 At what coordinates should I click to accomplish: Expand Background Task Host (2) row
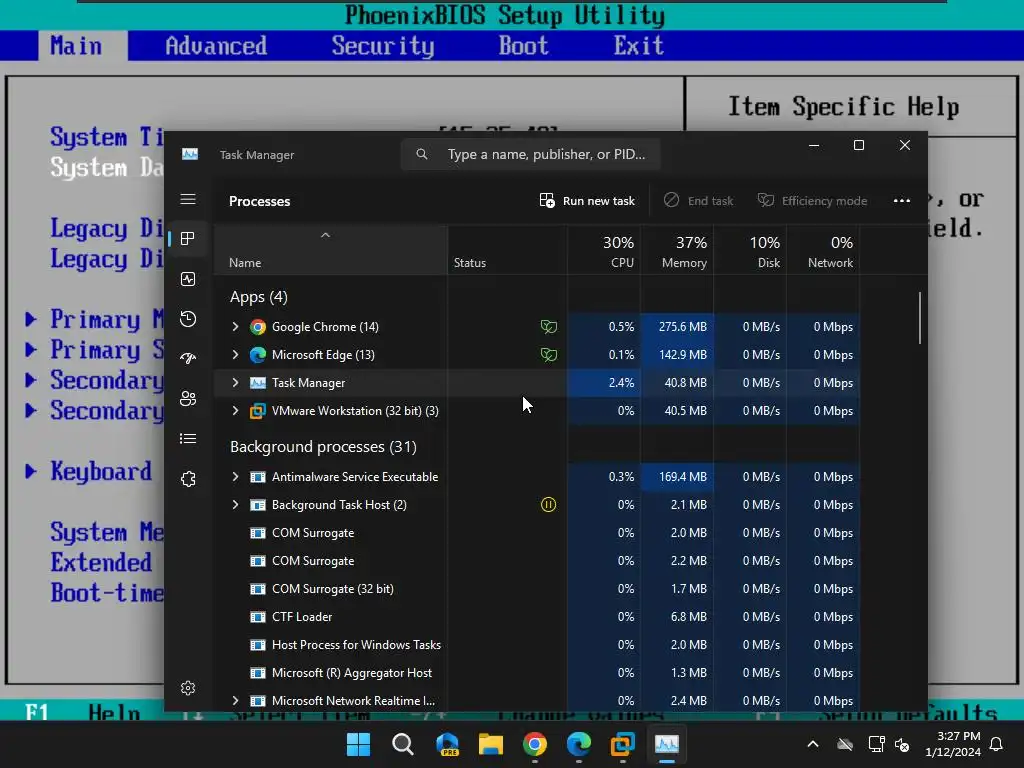point(236,505)
